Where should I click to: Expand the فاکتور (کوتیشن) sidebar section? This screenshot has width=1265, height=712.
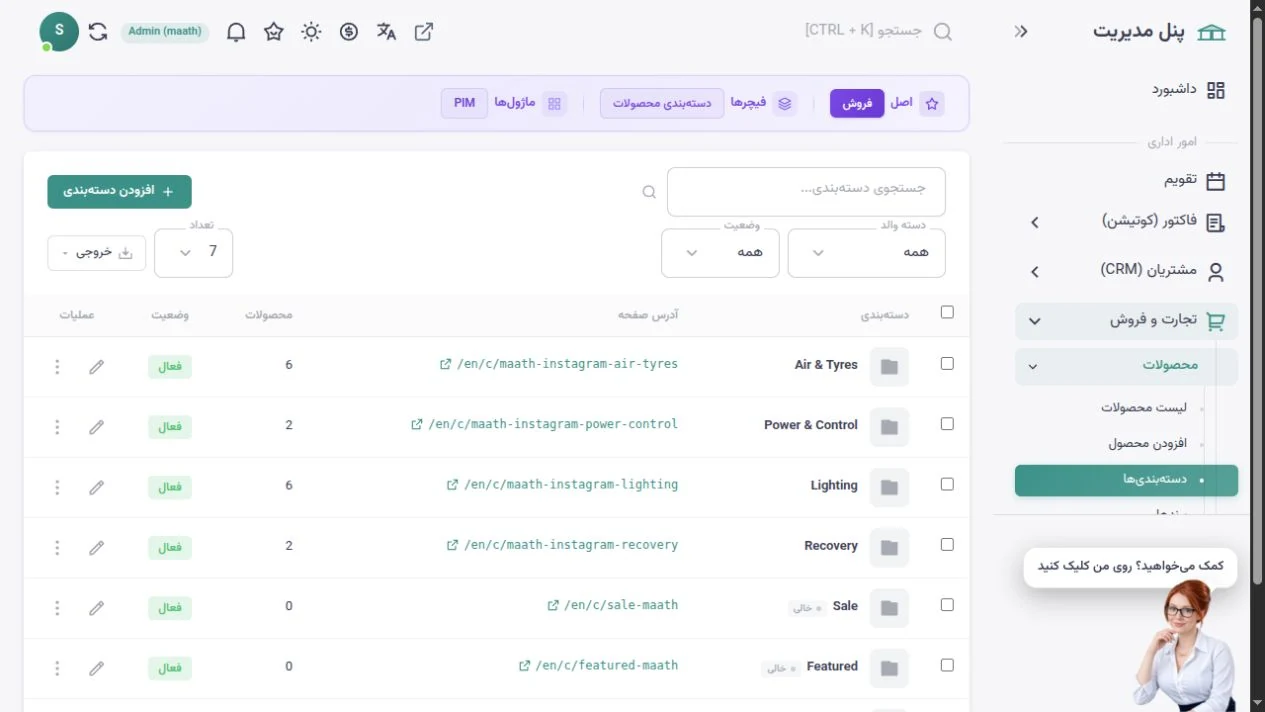(1126, 222)
